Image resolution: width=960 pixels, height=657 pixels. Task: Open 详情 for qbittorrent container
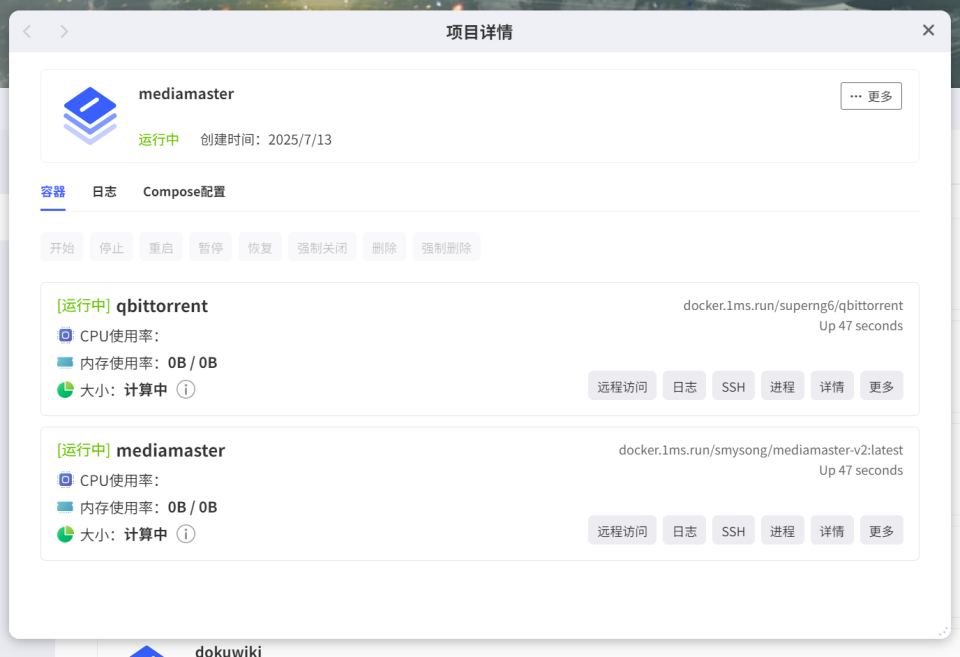832,386
